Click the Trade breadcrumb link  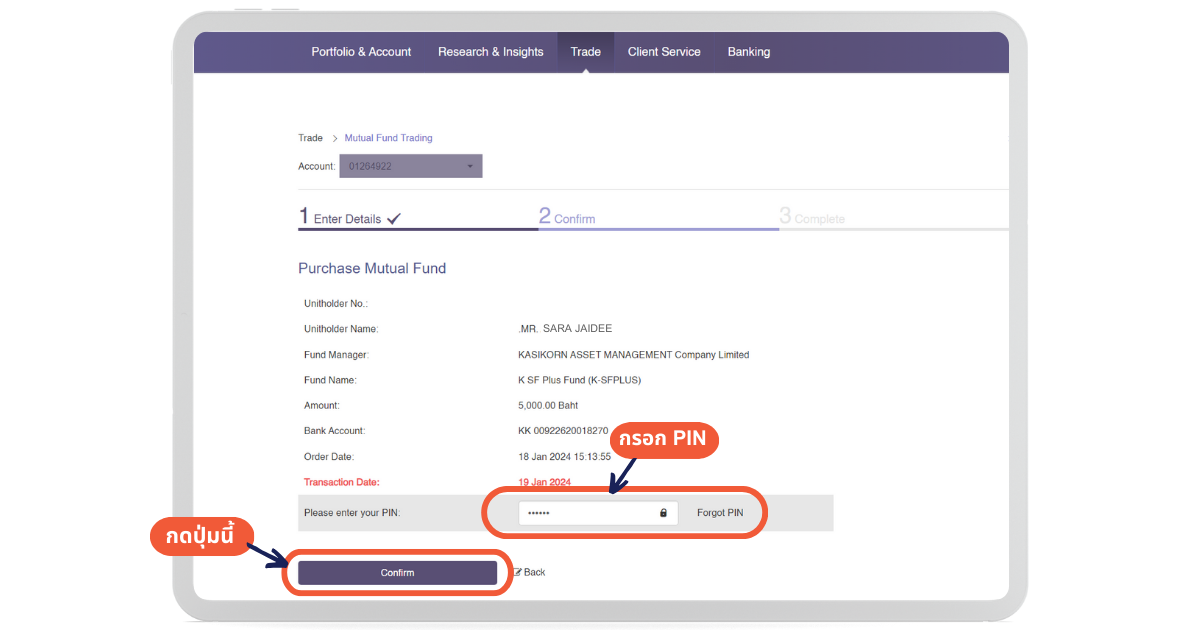(310, 138)
